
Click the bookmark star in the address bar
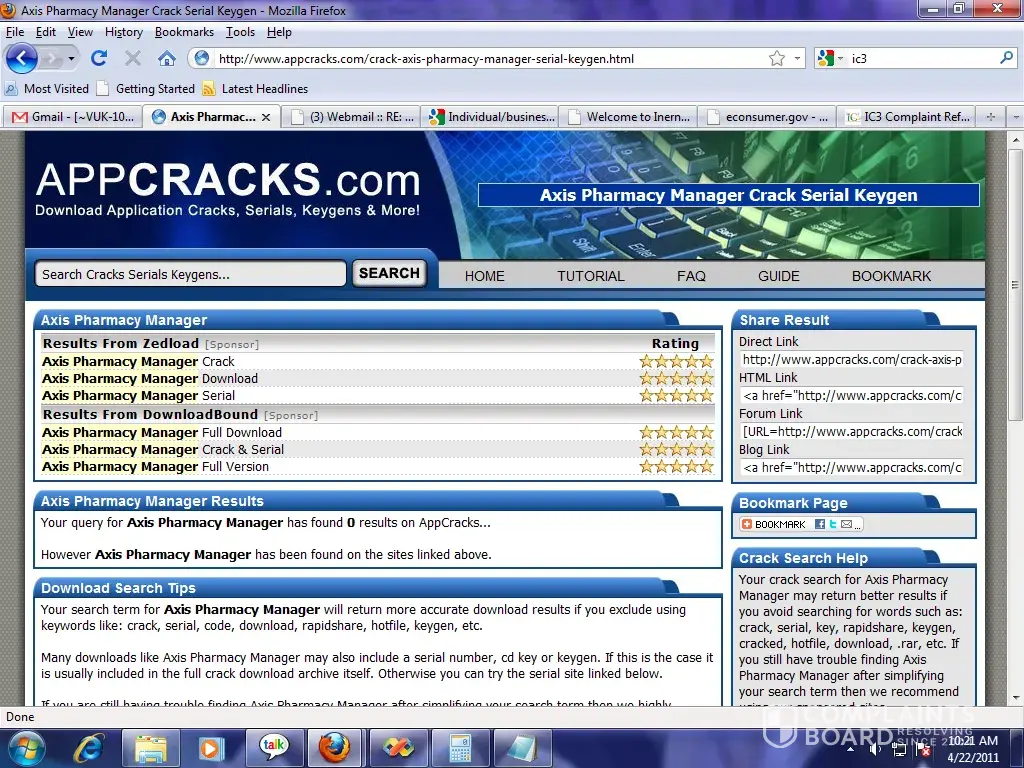(777, 58)
